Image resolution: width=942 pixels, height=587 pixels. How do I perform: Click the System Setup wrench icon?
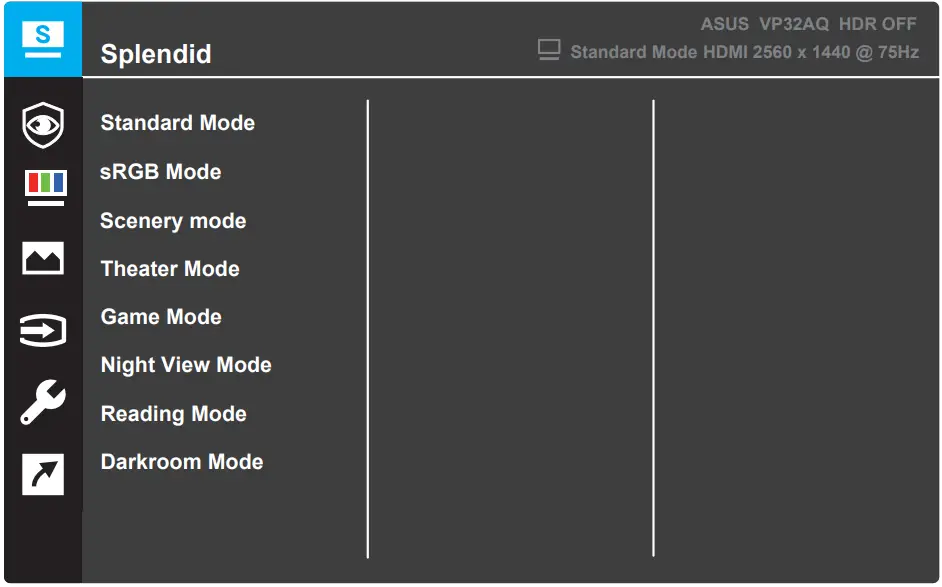tap(42, 402)
